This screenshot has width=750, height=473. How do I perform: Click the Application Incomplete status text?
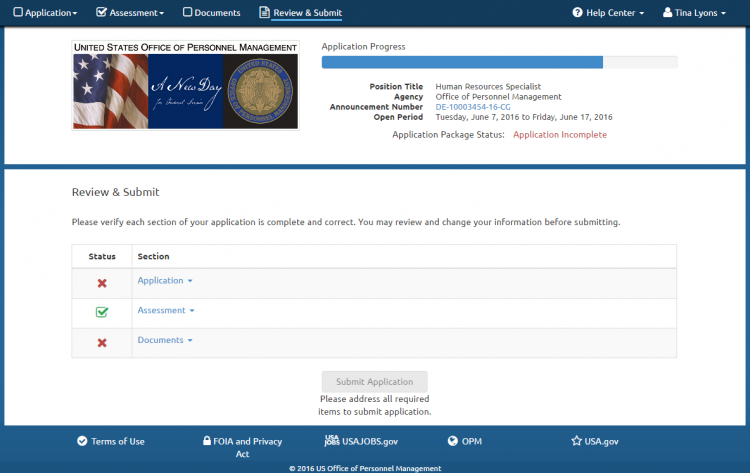point(560,135)
